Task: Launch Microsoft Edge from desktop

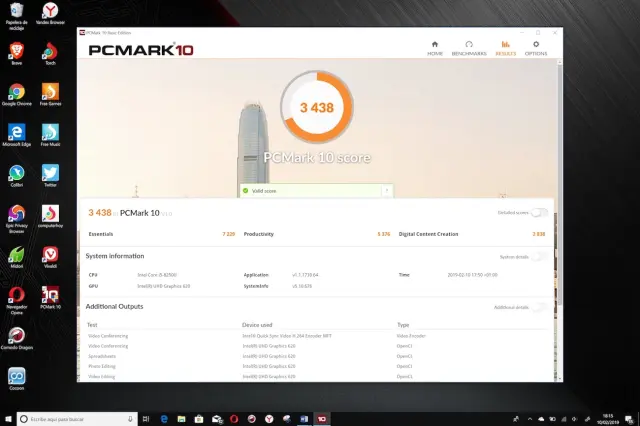Action: (16, 133)
